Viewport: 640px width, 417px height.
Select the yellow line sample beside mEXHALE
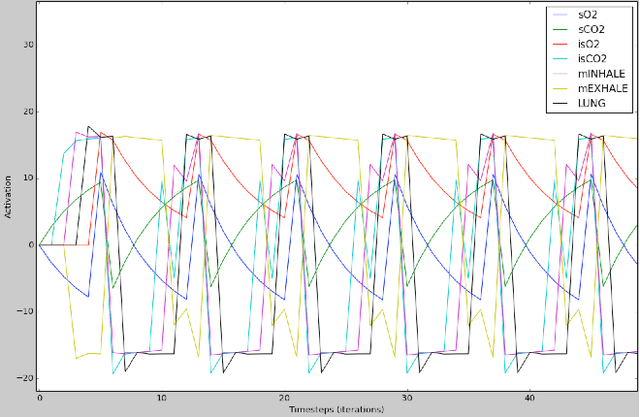[559, 87]
